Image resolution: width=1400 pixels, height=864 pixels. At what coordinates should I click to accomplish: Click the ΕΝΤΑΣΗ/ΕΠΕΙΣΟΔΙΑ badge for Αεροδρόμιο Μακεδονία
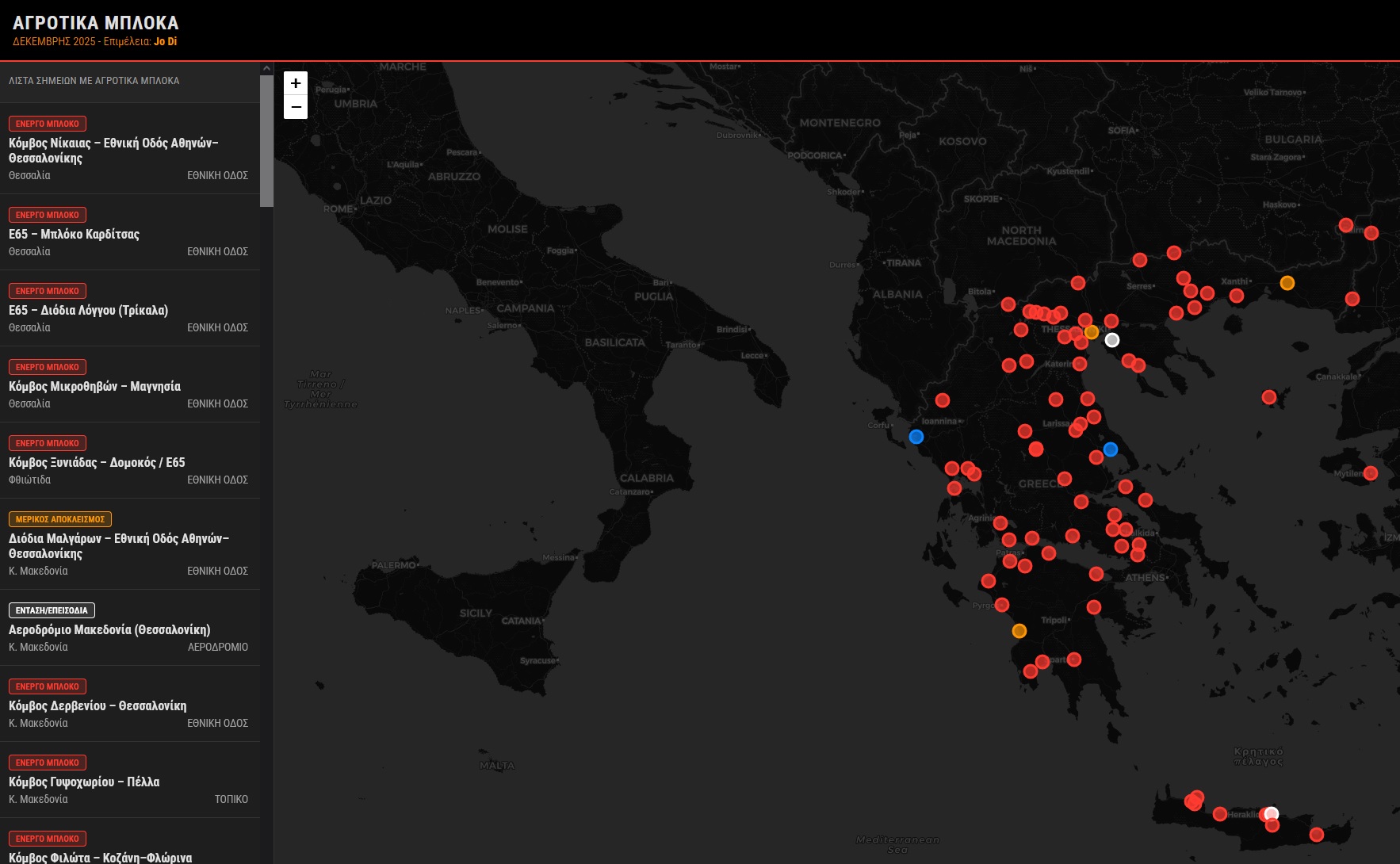(52, 610)
